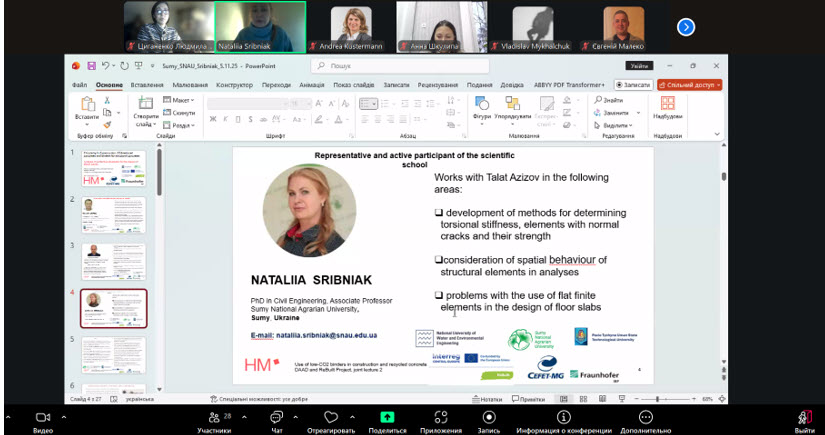825x435 pixels.
Task: Click the Conference information icon
Action: point(564,417)
